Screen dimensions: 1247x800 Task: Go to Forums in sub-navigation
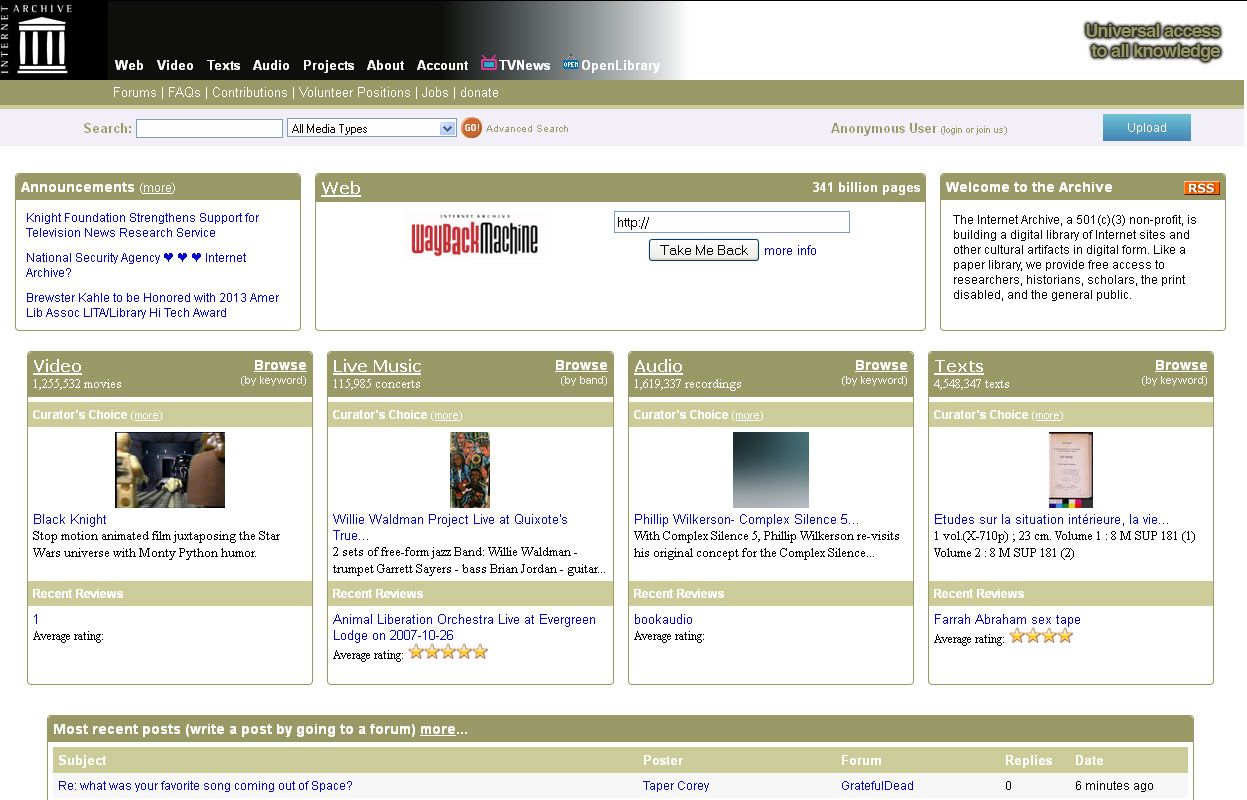pos(135,92)
